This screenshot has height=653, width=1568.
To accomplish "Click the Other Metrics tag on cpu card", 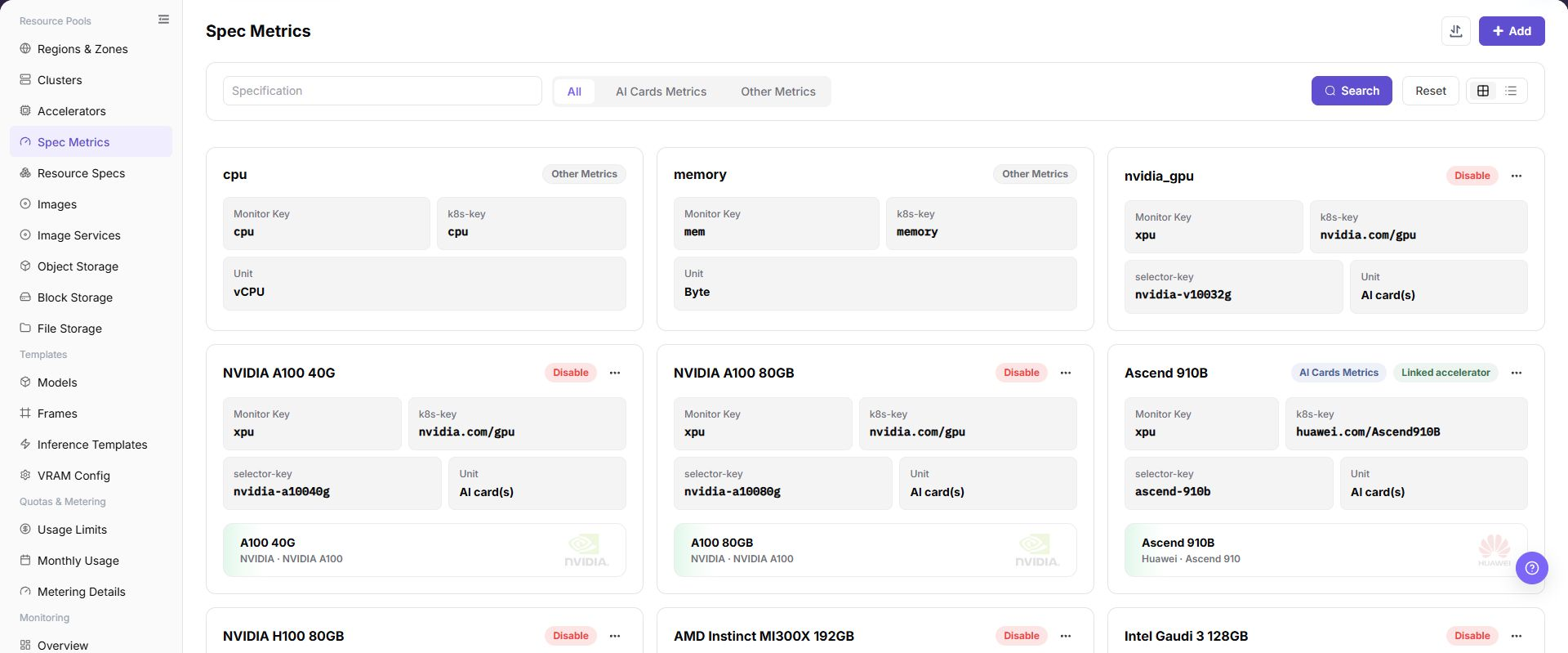I will (584, 174).
